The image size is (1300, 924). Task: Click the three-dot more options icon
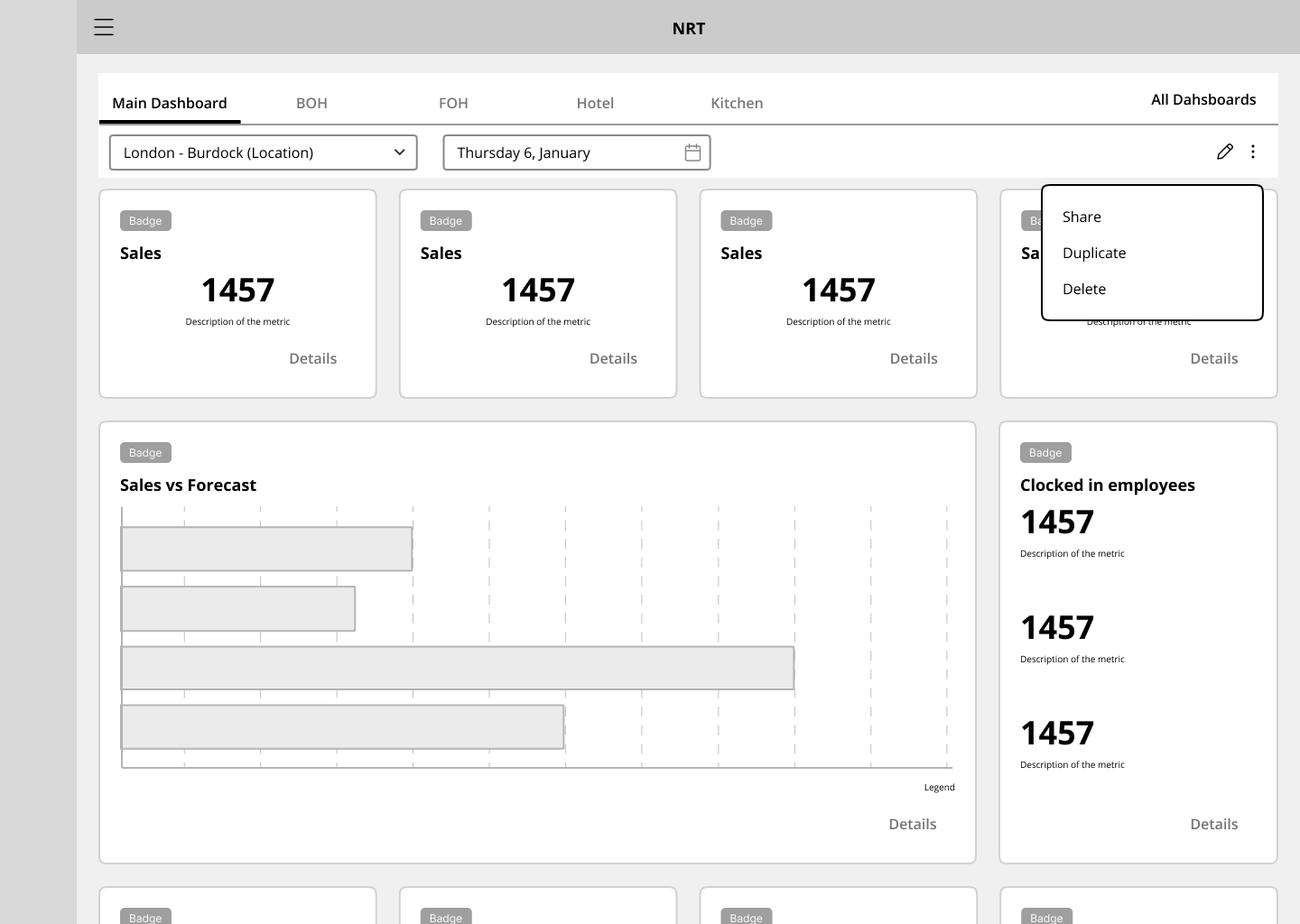click(1253, 152)
